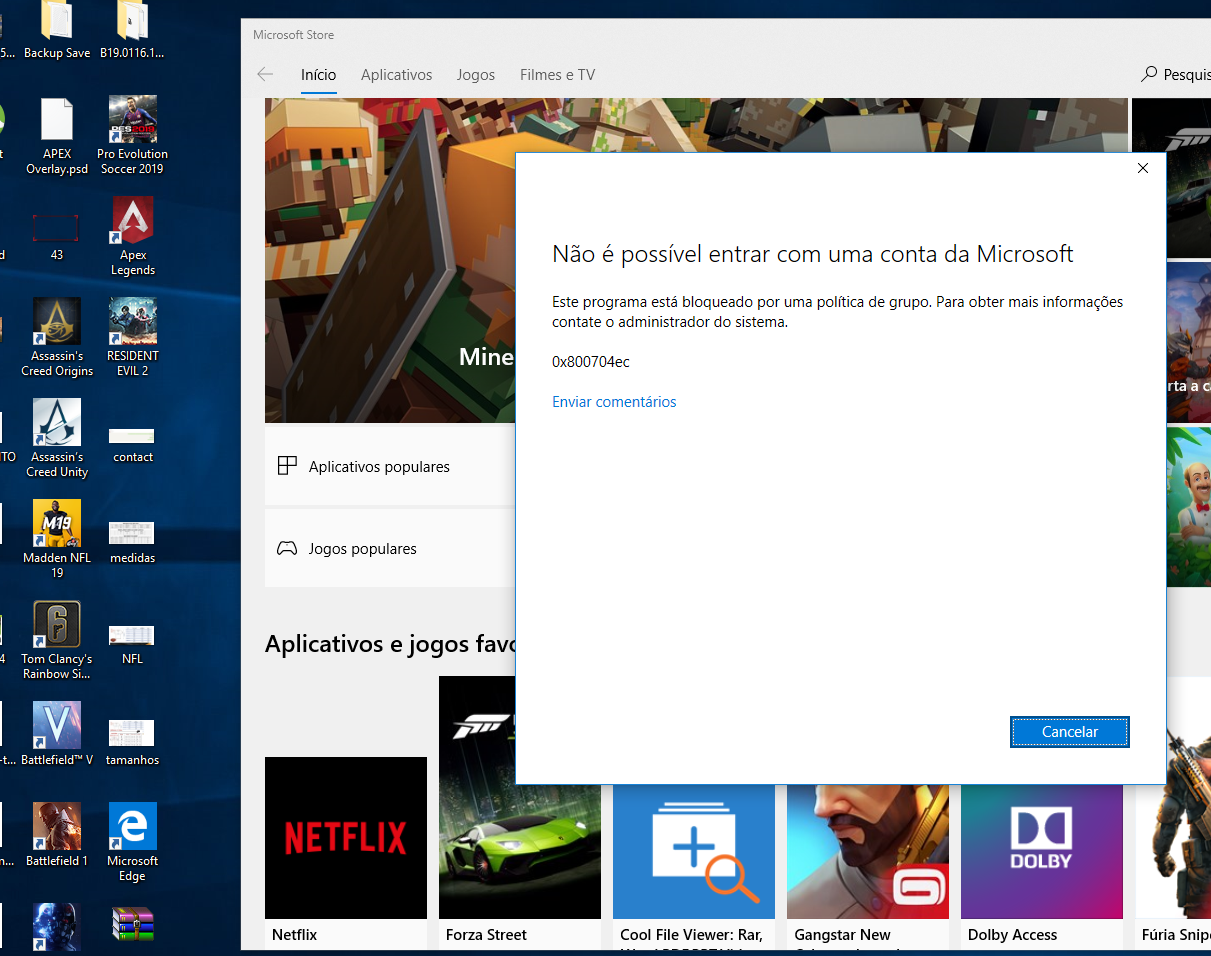Open the Jogos populares text link
This screenshot has width=1211, height=956.
pos(363,549)
